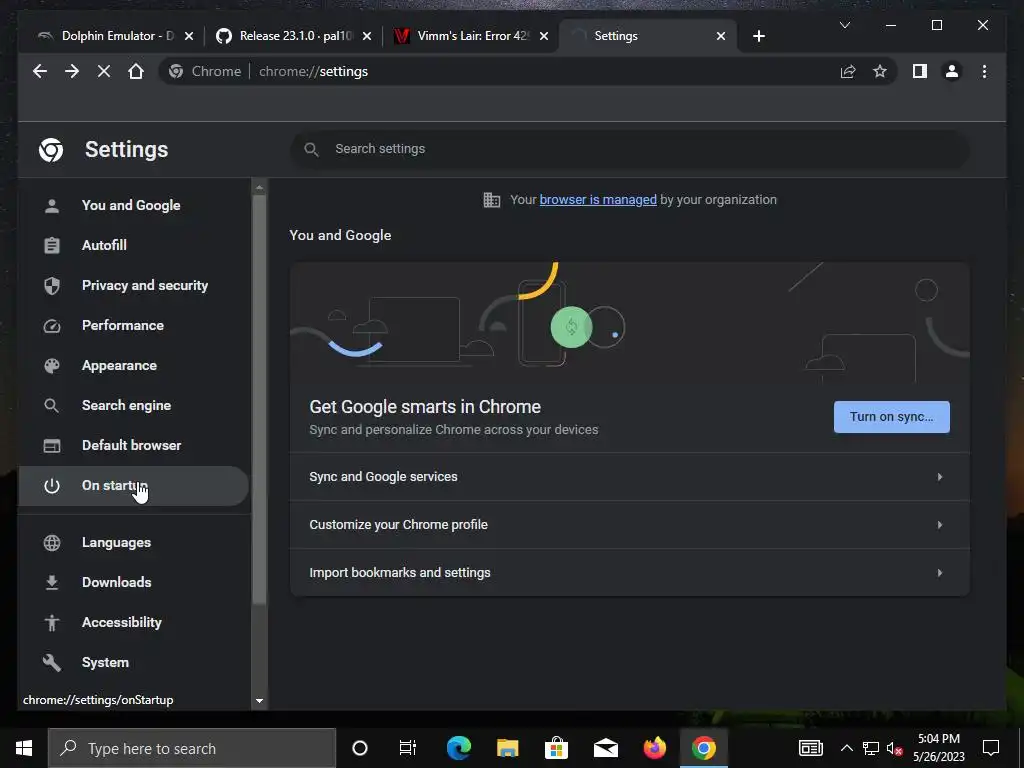Show hidden system tray icons
The width and height of the screenshot is (1024, 768).
pos(846,748)
